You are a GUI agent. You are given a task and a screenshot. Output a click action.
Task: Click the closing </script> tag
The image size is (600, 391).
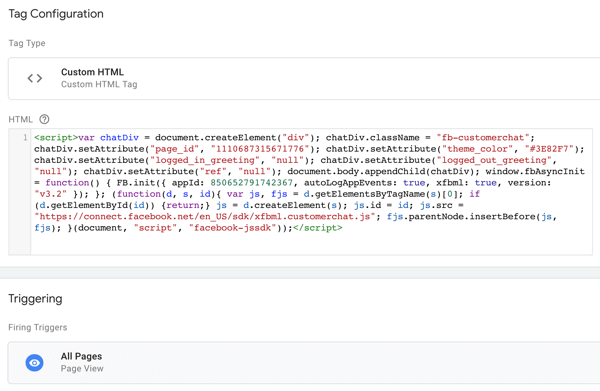pos(318,228)
